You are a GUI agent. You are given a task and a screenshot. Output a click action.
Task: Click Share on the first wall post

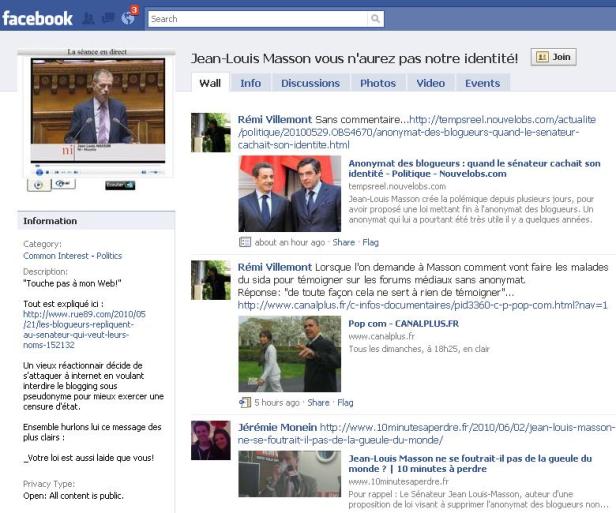tap(343, 242)
